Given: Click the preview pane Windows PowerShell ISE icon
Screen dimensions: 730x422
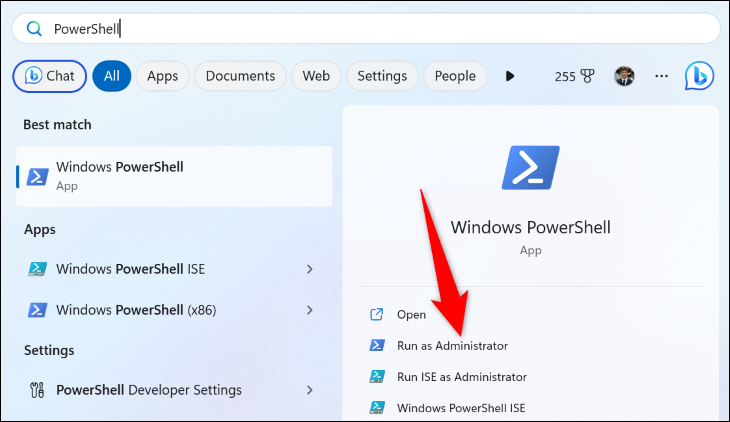Looking at the screenshot, I should [377, 408].
